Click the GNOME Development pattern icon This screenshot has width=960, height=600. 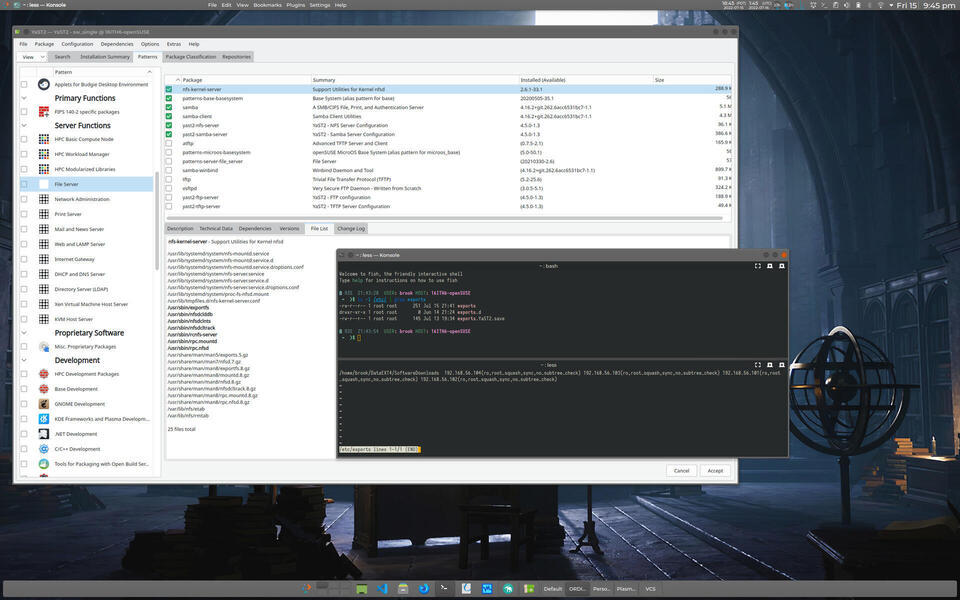point(43,403)
